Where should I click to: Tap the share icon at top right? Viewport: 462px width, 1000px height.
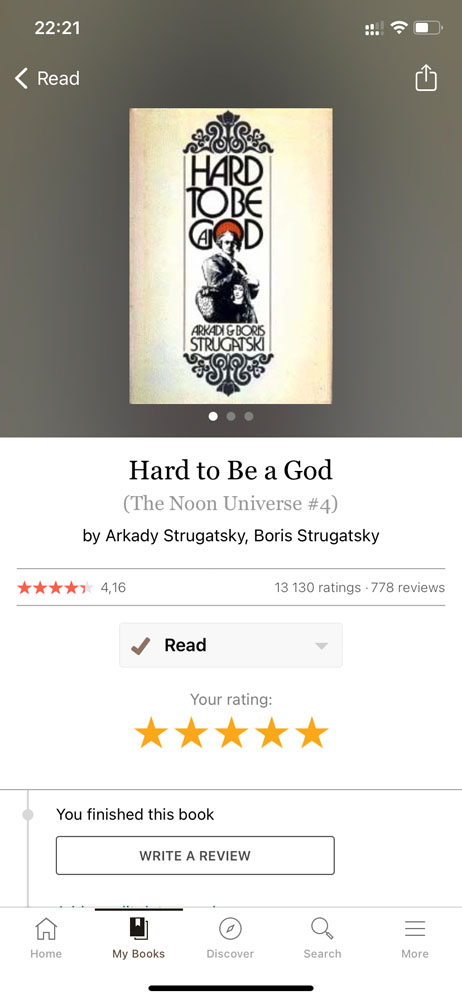pos(426,78)
